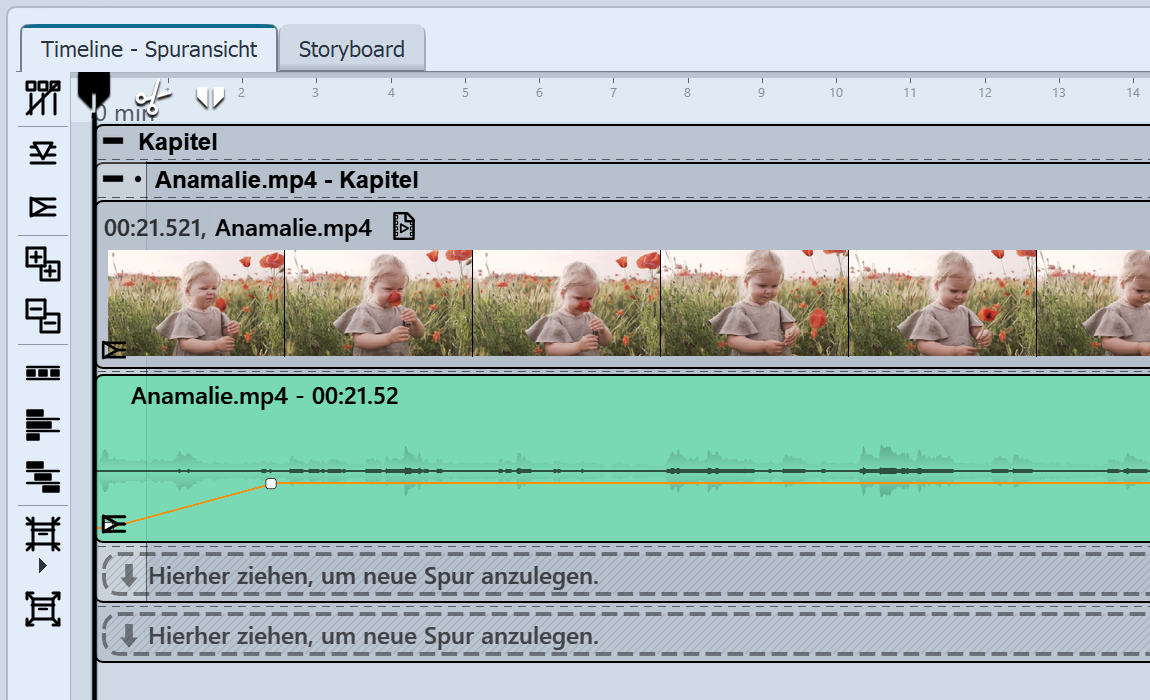Click the expand all tracks plus icon
Image resolution: width=1150 pixels, height=700 pixels.
point(42,263)
